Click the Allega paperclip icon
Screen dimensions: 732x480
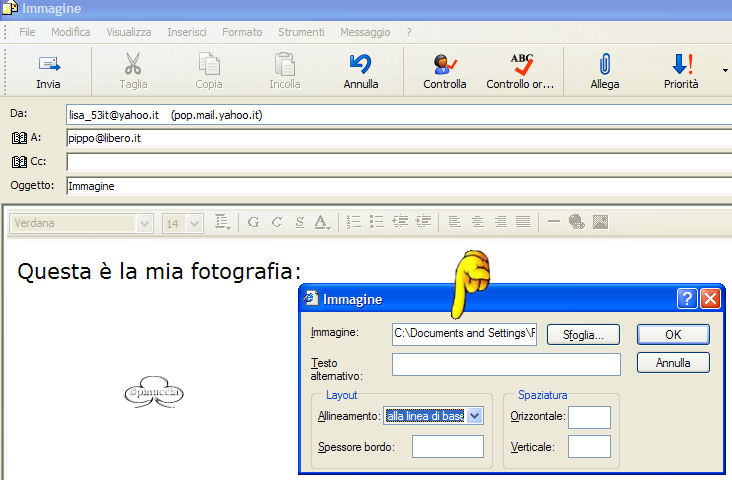(x=605, y=64)
